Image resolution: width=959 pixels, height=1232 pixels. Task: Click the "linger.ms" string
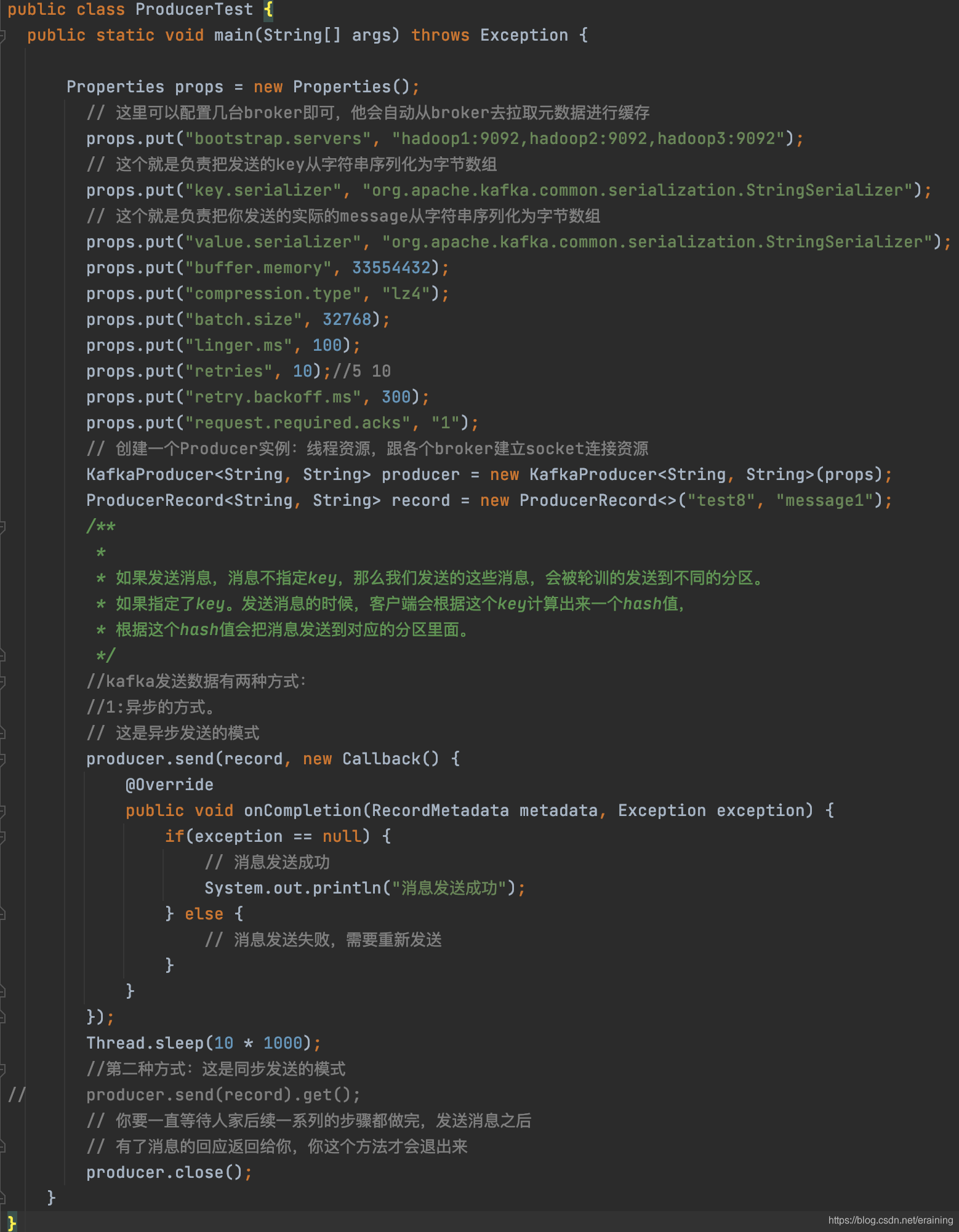(239, 345)
